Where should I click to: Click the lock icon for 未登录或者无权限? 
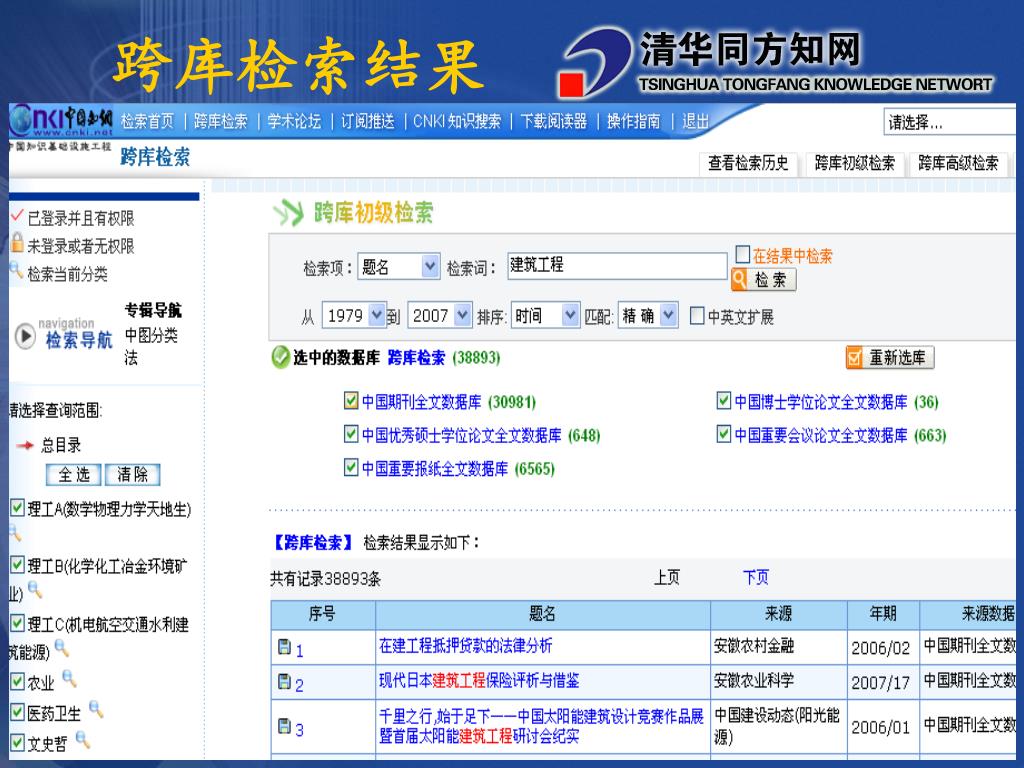(17, 243)
